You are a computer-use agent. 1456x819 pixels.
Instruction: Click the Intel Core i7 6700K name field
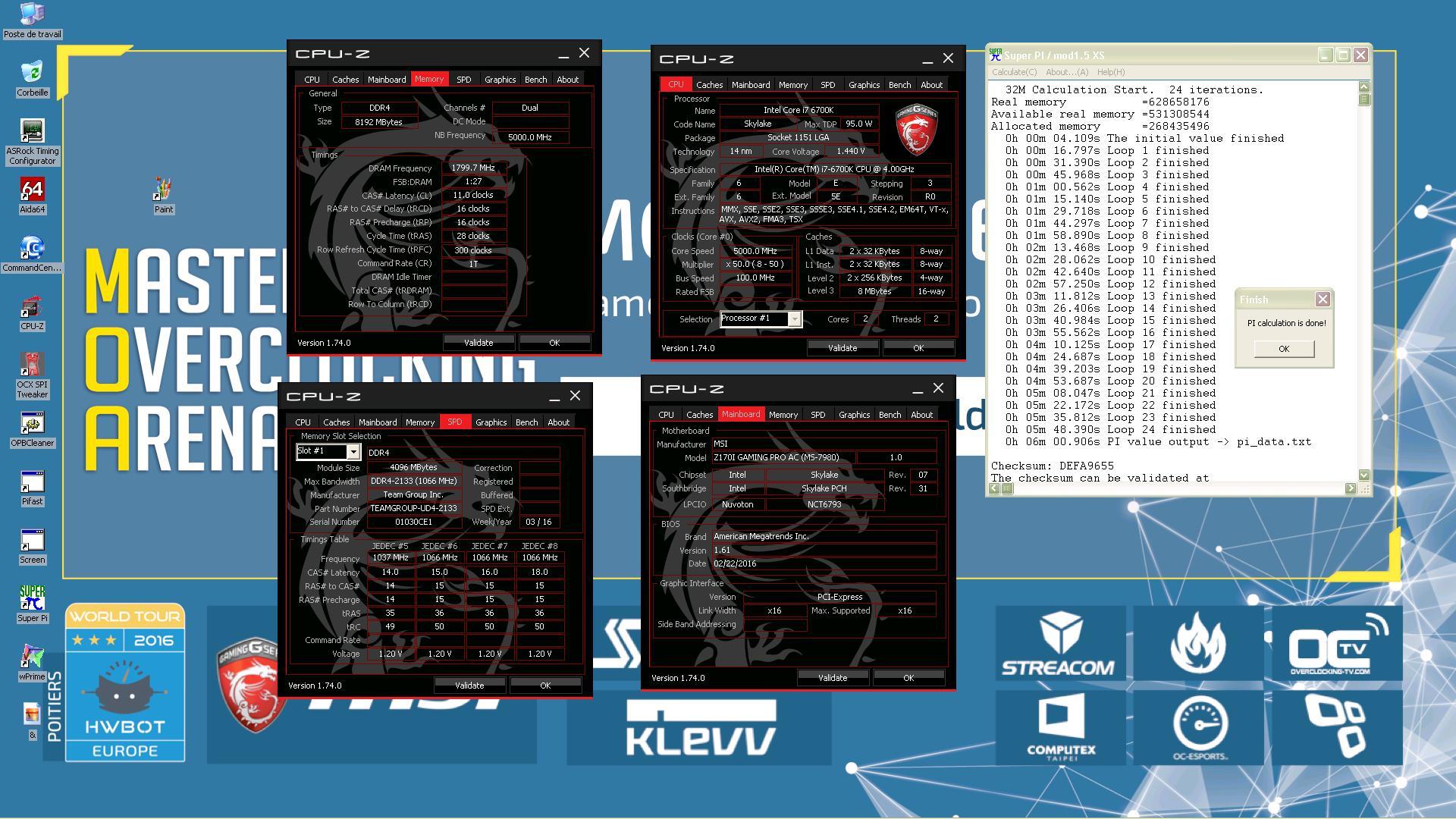point(799,110)
